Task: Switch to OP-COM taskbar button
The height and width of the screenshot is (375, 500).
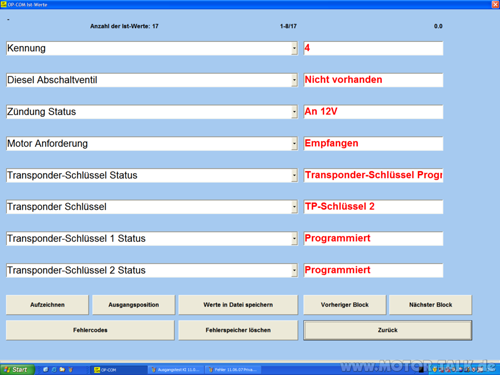Action: click(x=118, y=370)
